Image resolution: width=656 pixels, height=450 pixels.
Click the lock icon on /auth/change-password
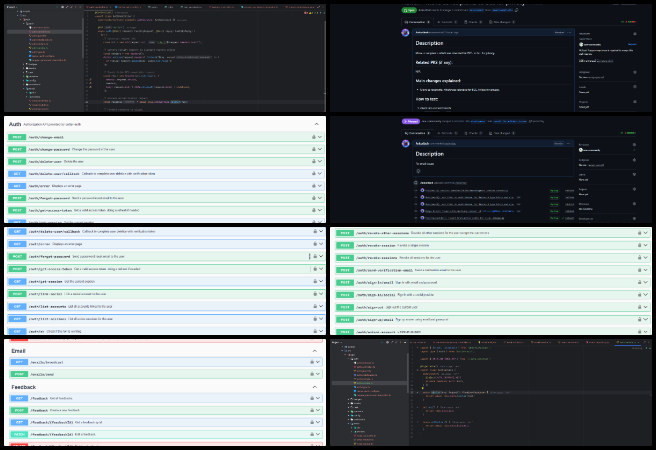(313, 149)
